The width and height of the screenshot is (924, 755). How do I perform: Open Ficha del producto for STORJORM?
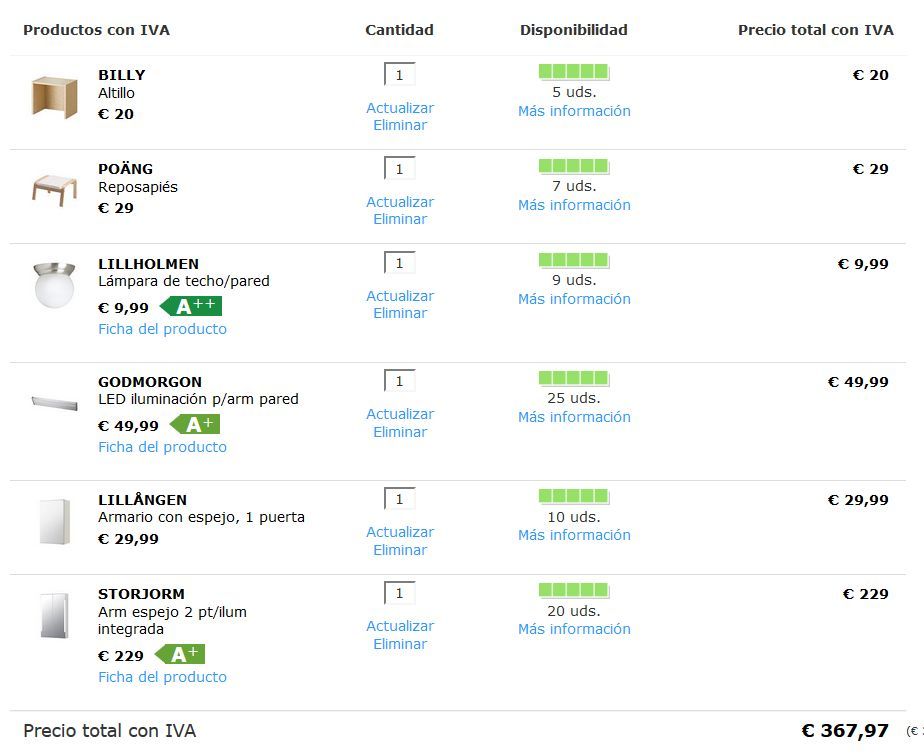tap(162, 677)
